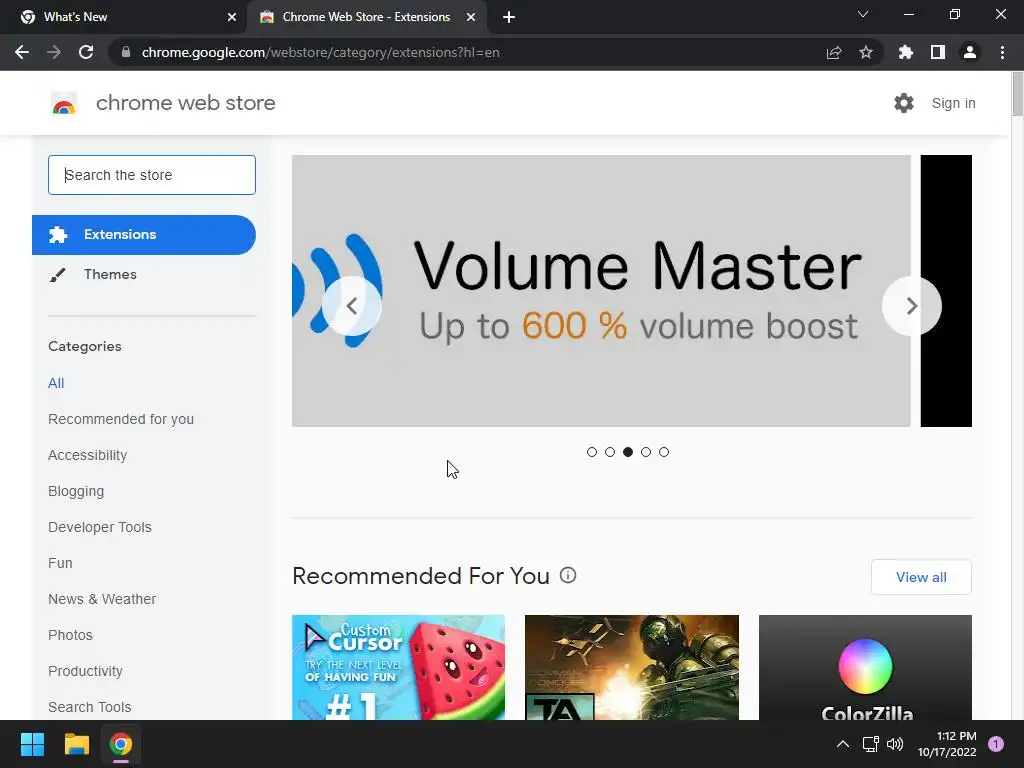
Task: Open Productivity category
Action: 86,671
